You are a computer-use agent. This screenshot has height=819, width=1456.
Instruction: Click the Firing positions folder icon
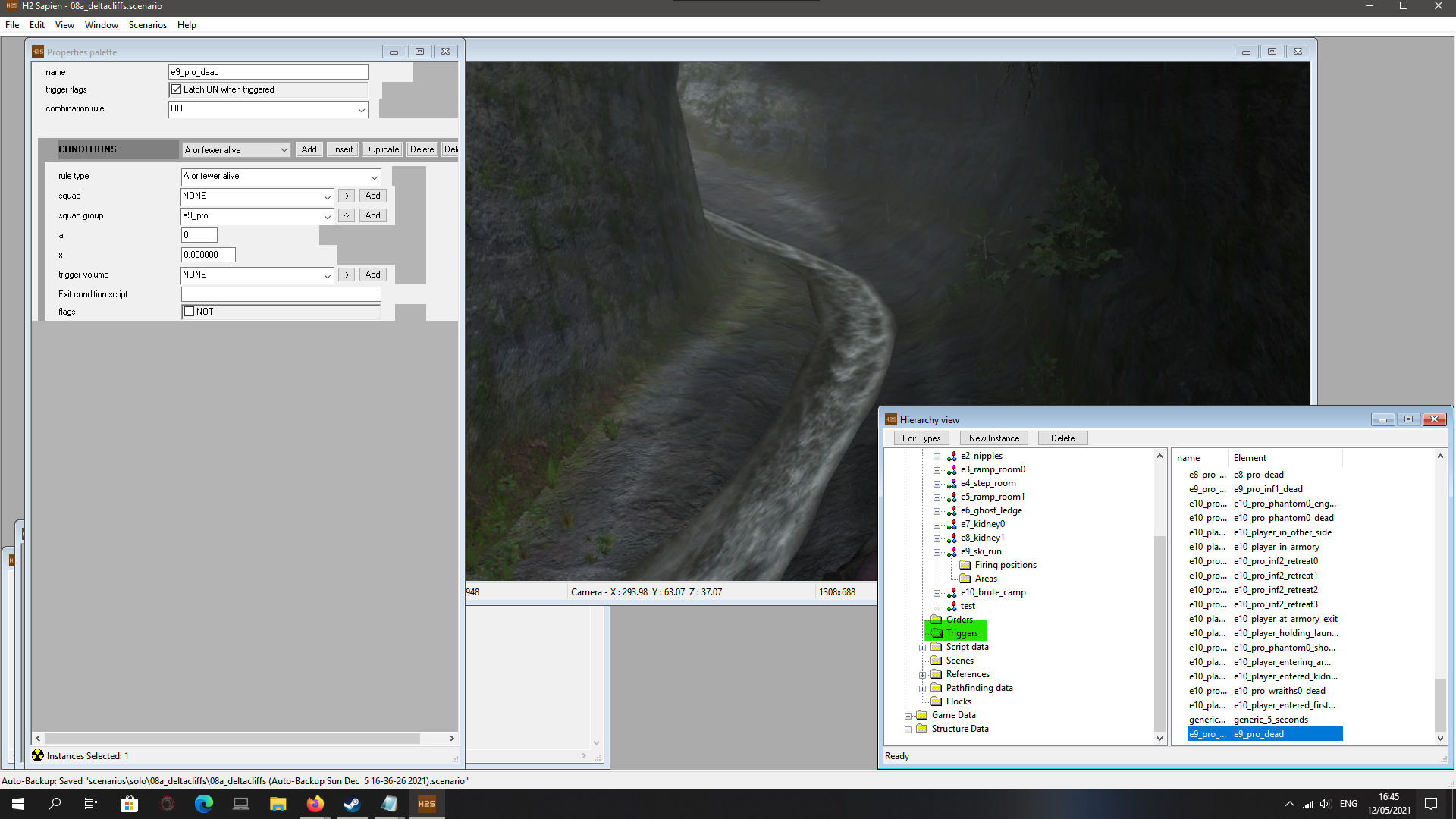click(965, 565)
